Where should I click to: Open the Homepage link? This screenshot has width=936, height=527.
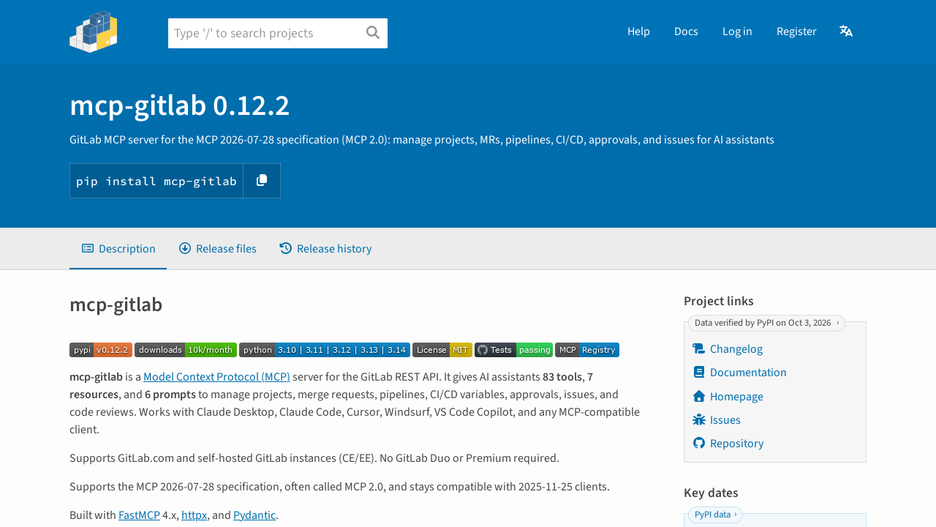737,396
